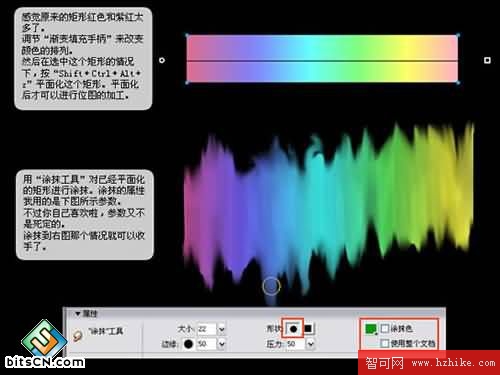Viewport: 500px width, 375px height.
Task: Click the Smudge tool icon in Properties
Action: point(77,335)
